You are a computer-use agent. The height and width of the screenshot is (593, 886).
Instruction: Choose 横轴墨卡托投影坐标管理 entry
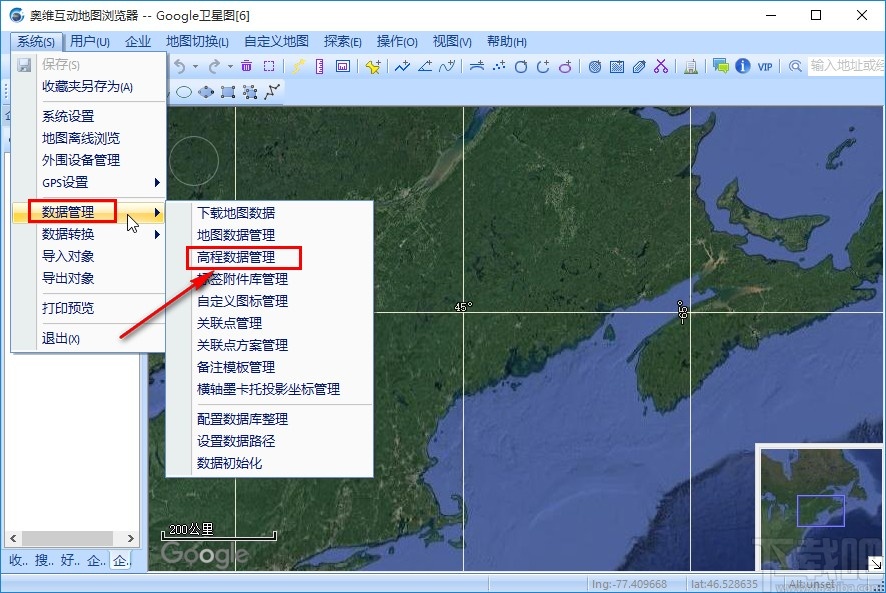coord(270,389)
